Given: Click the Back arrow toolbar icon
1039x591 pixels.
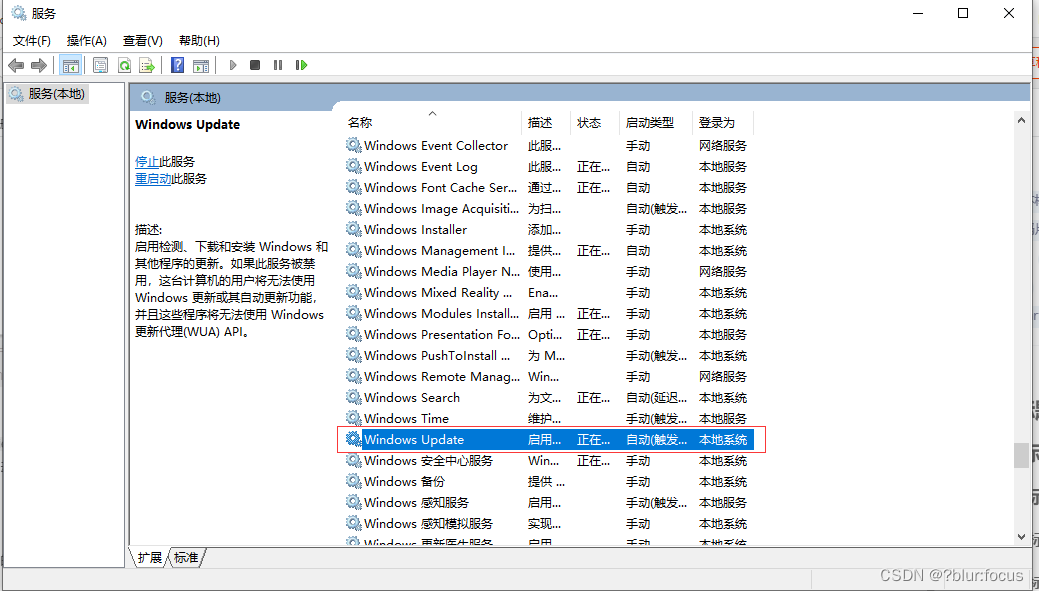Looking at the screenshot, I should click(16, 65).
